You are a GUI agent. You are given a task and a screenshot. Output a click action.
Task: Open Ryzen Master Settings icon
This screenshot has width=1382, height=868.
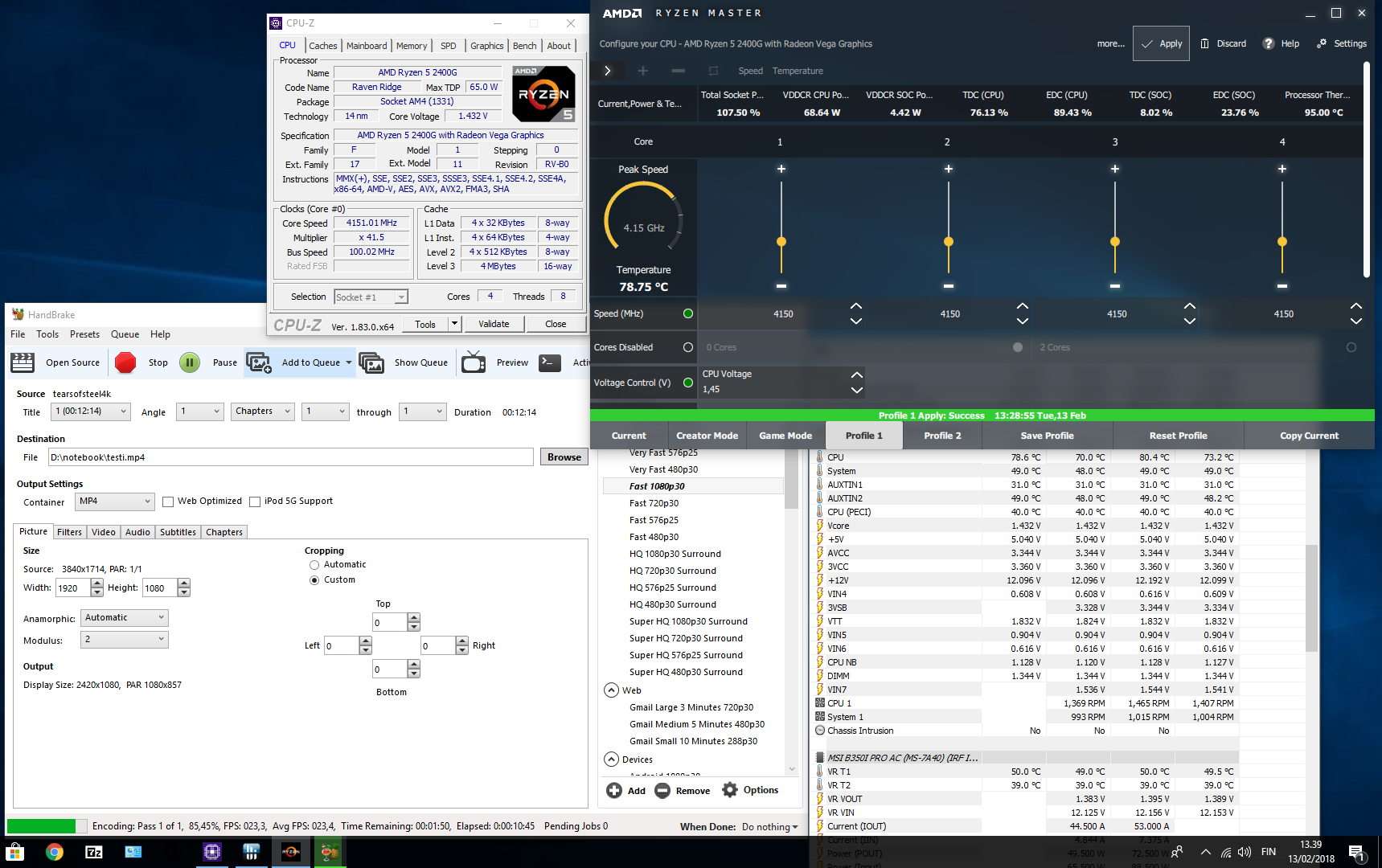(1322, 43)
